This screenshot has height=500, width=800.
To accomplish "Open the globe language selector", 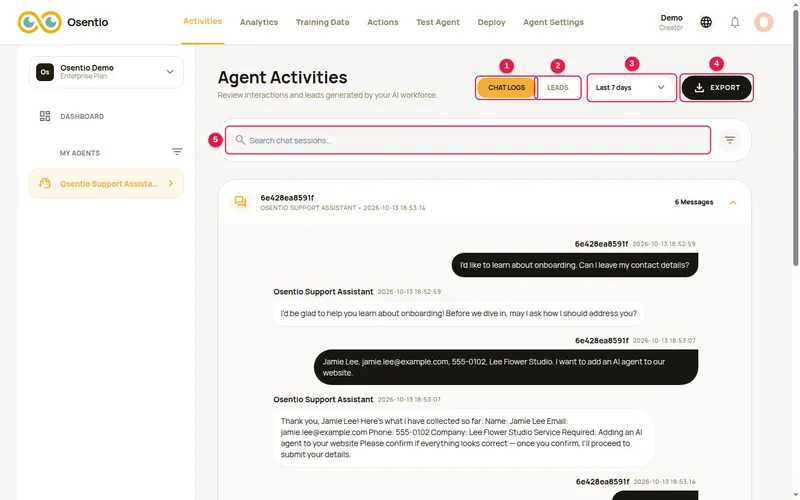I will [x=706, y=22].
